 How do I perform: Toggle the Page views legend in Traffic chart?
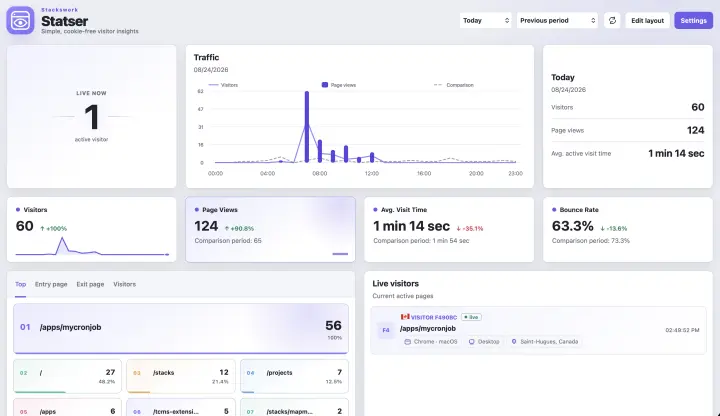pos(339,85)
